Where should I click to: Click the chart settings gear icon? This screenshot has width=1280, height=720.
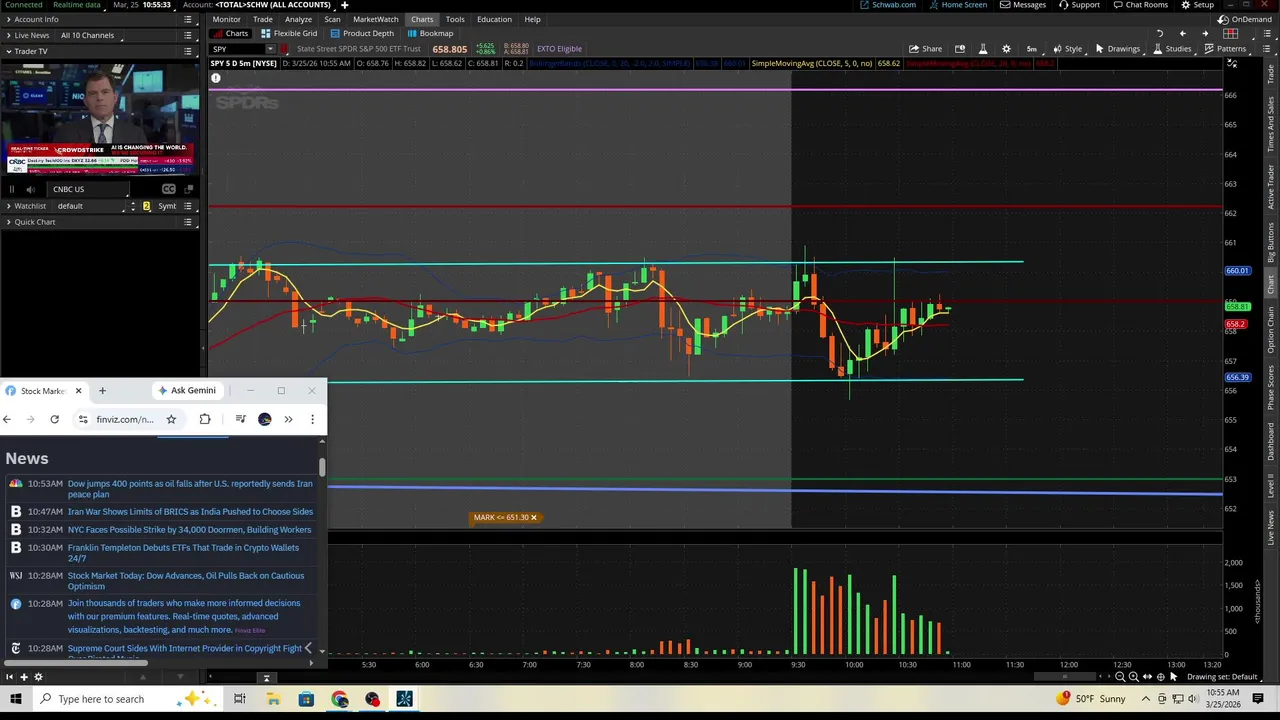click(x=1006, y=49)
